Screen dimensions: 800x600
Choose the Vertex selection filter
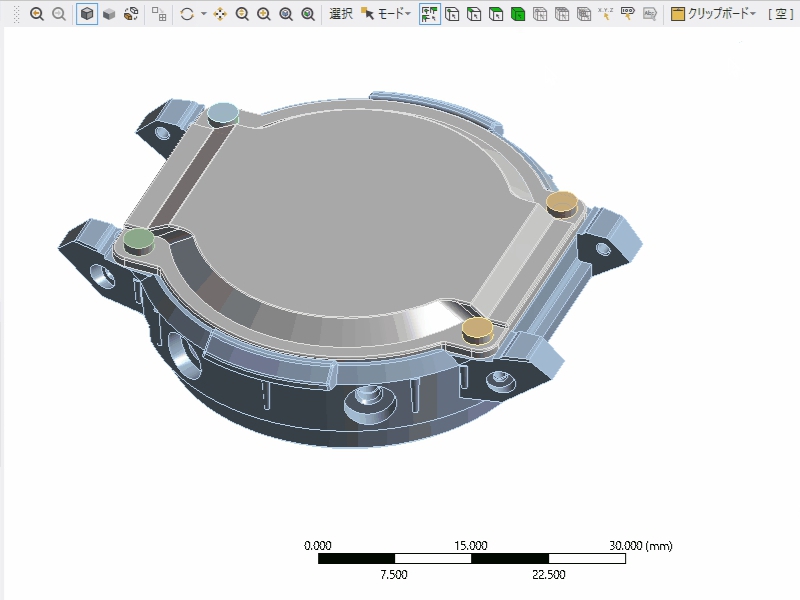click(x=452, y=14)
